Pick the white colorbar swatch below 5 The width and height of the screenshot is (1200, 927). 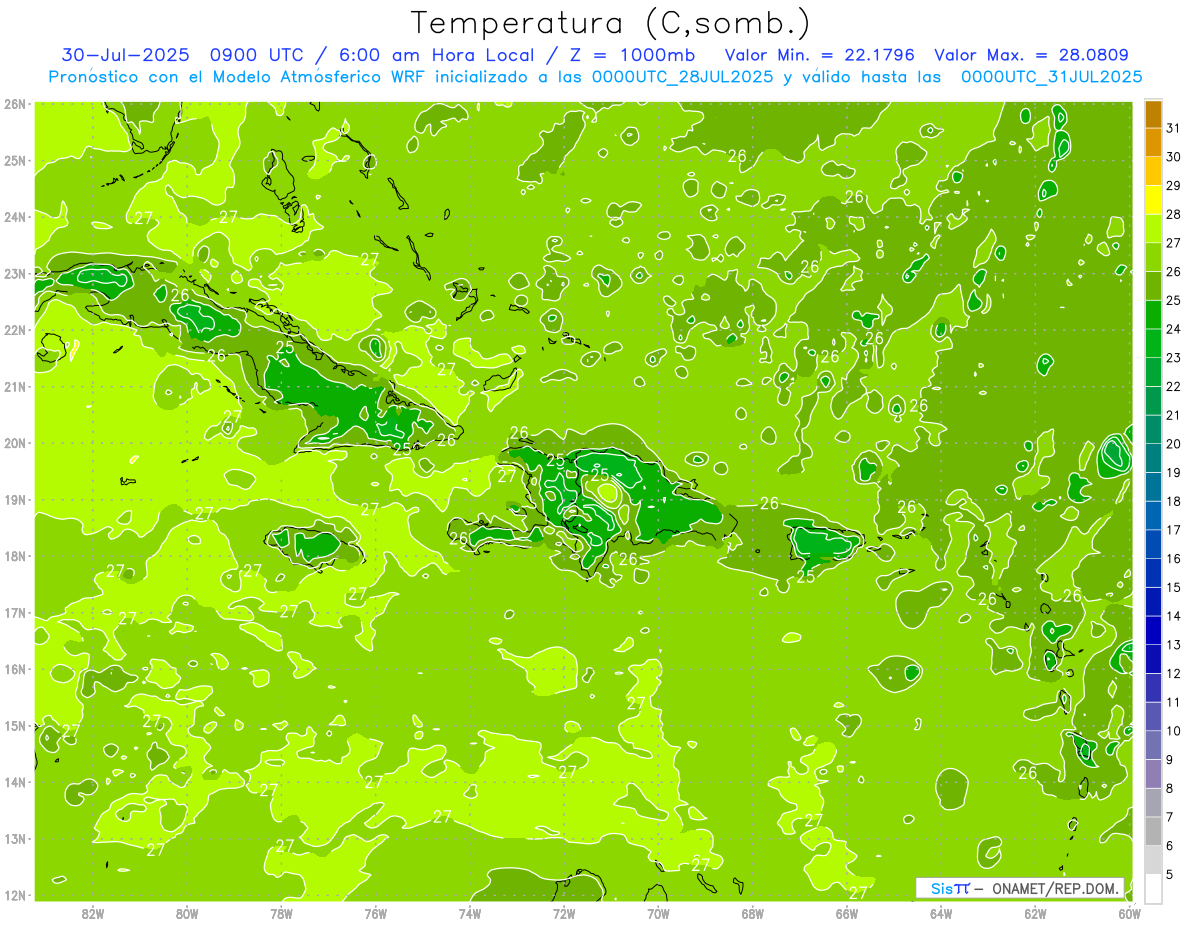tap(1153, 888)
